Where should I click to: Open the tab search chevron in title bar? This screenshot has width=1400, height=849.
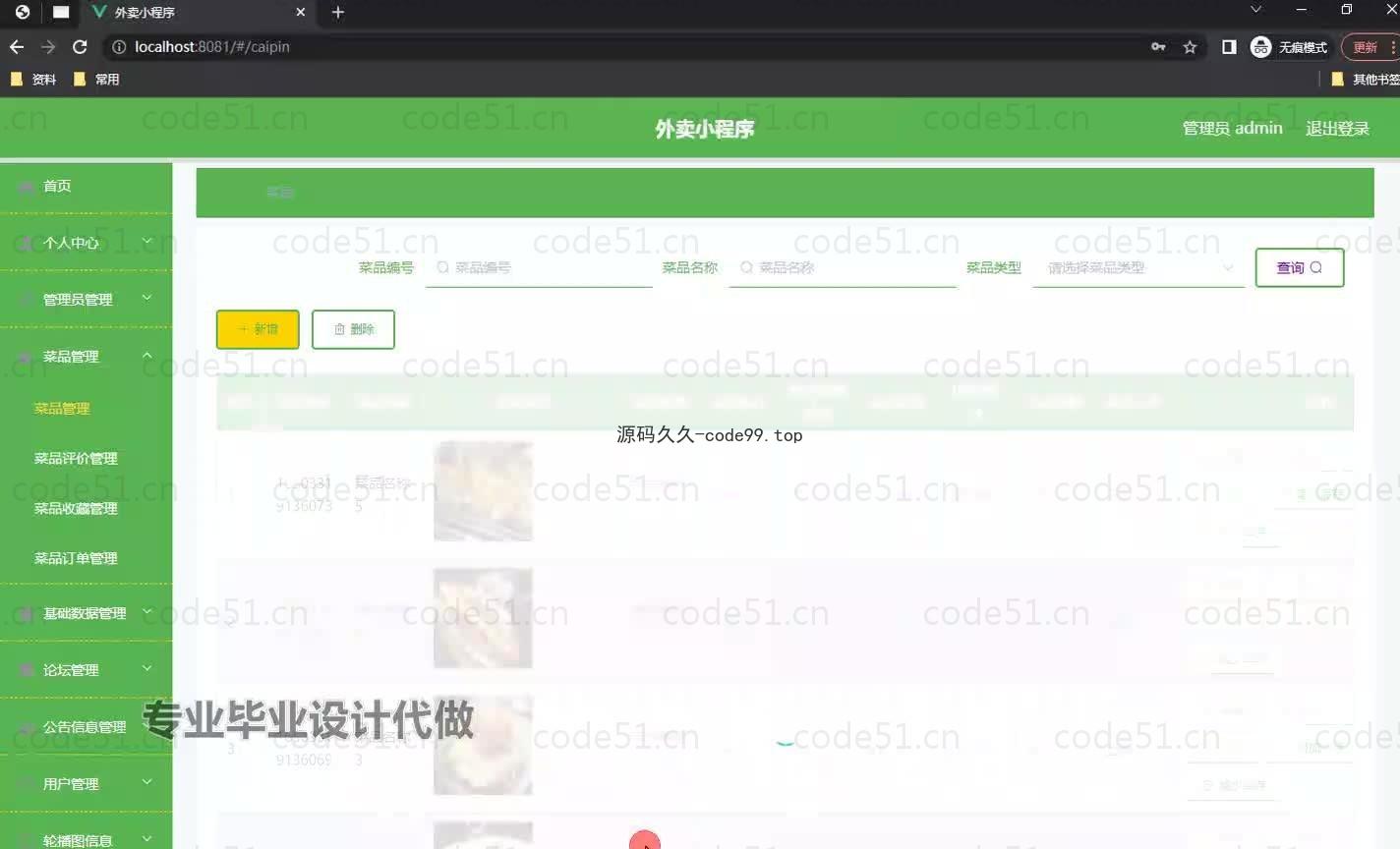(1255, 10)
